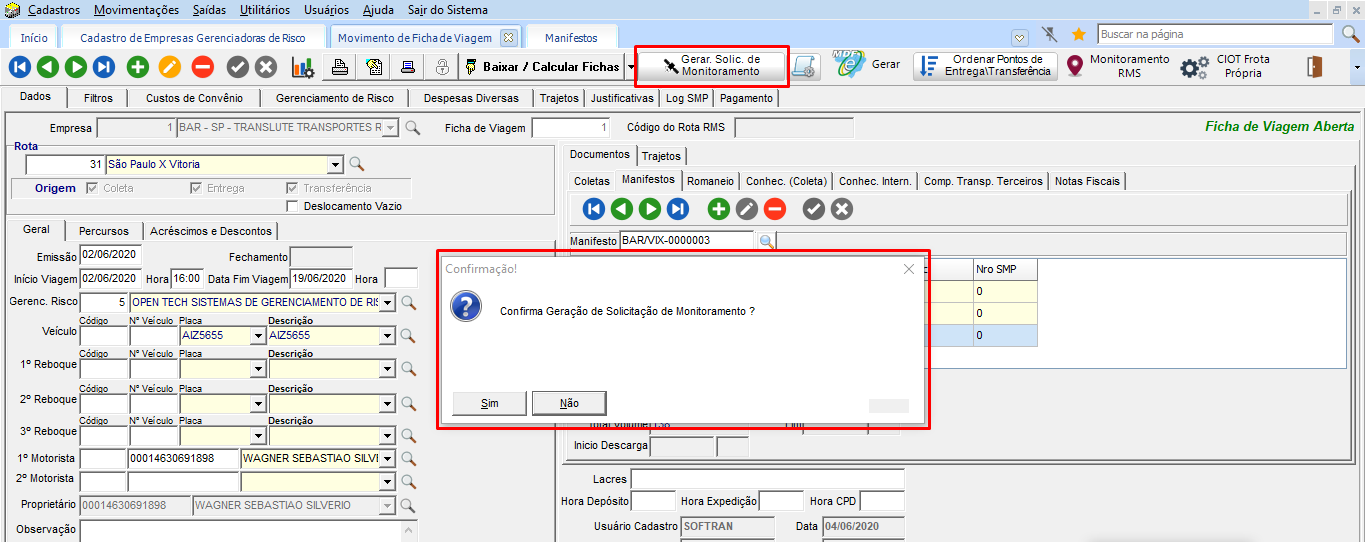Open lookup magnifier on the Veículo row
1365x542 pixels.
coord(408,336)
